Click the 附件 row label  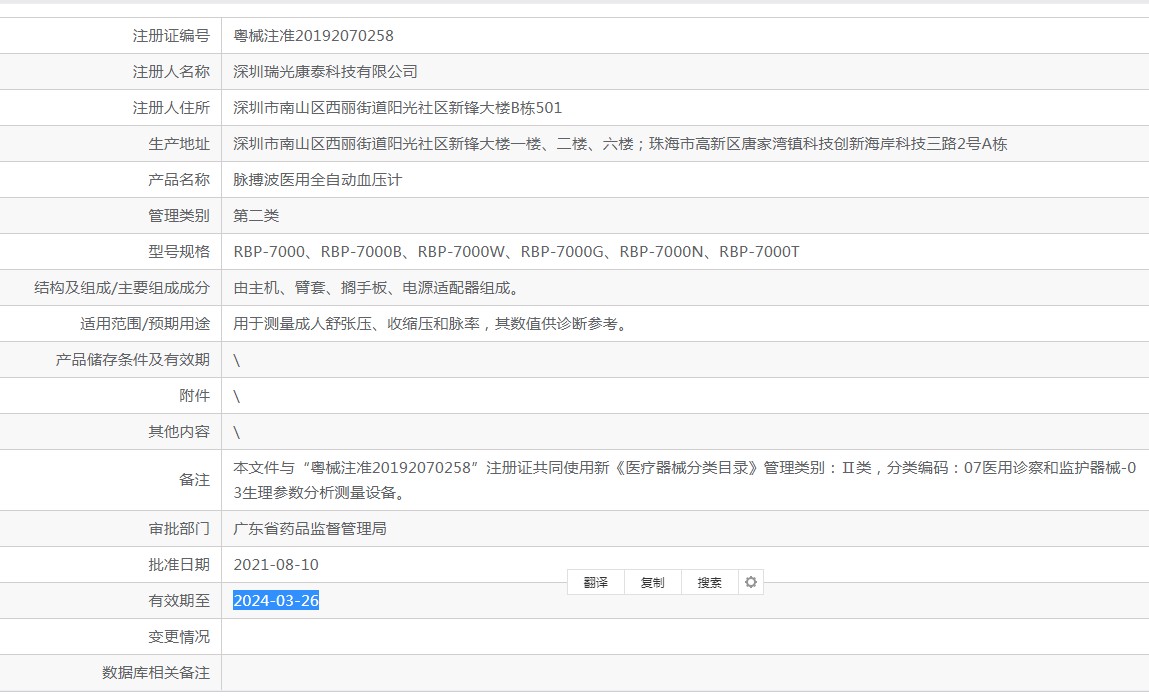[194, 396]
